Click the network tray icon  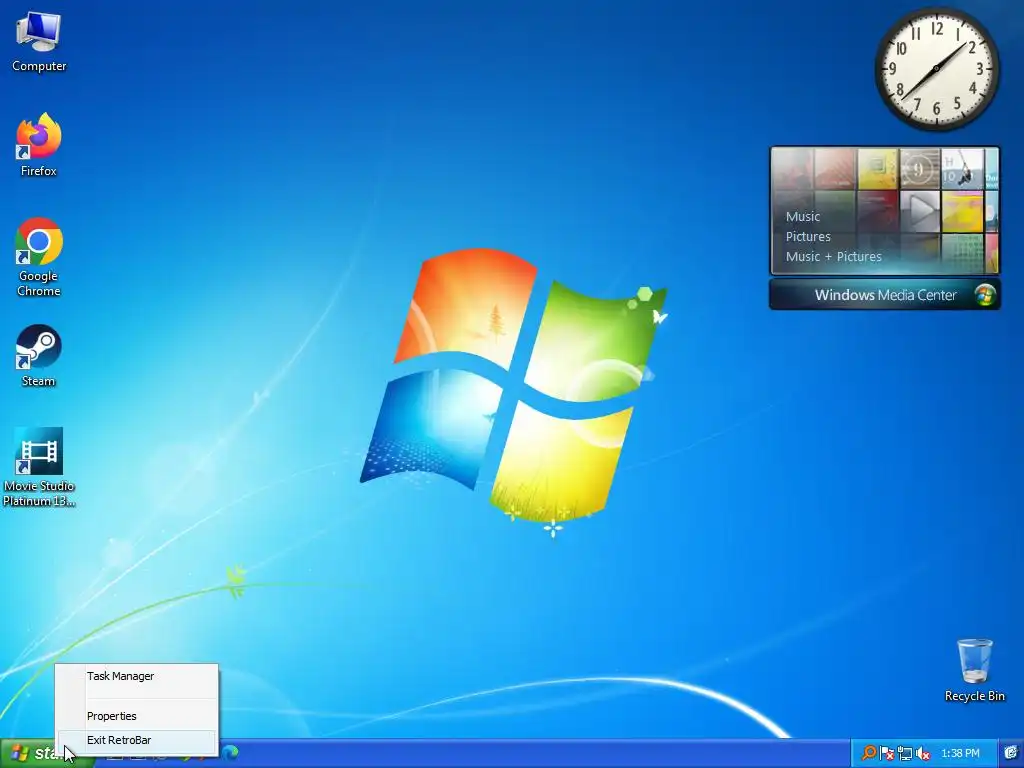coord(904,753)
